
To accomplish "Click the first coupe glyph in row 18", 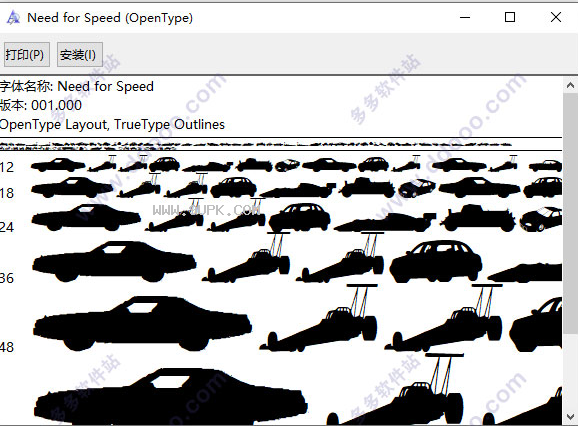I will (x=72, y=187).
